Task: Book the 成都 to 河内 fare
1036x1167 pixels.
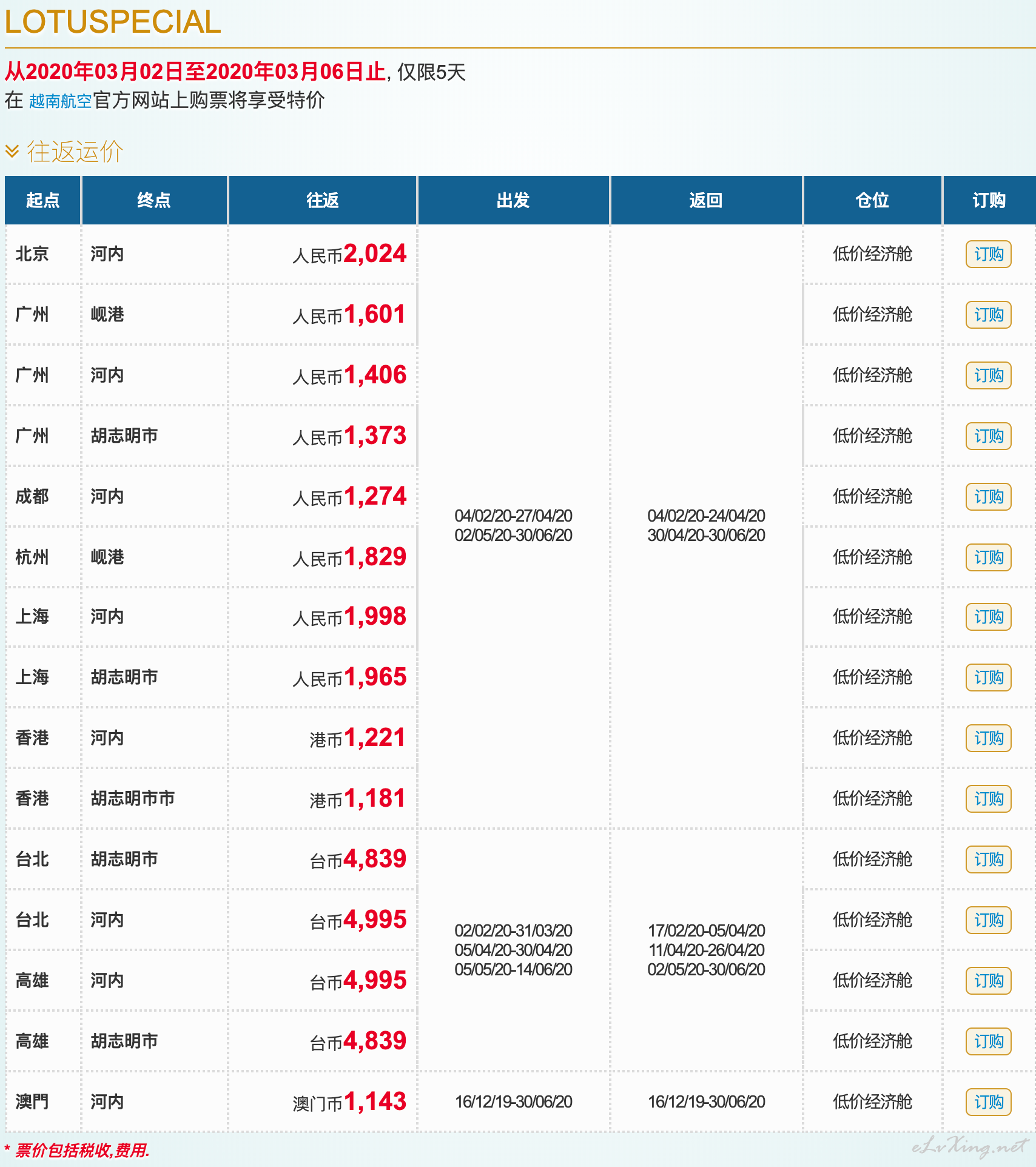Action: click(x=988, y=497)
